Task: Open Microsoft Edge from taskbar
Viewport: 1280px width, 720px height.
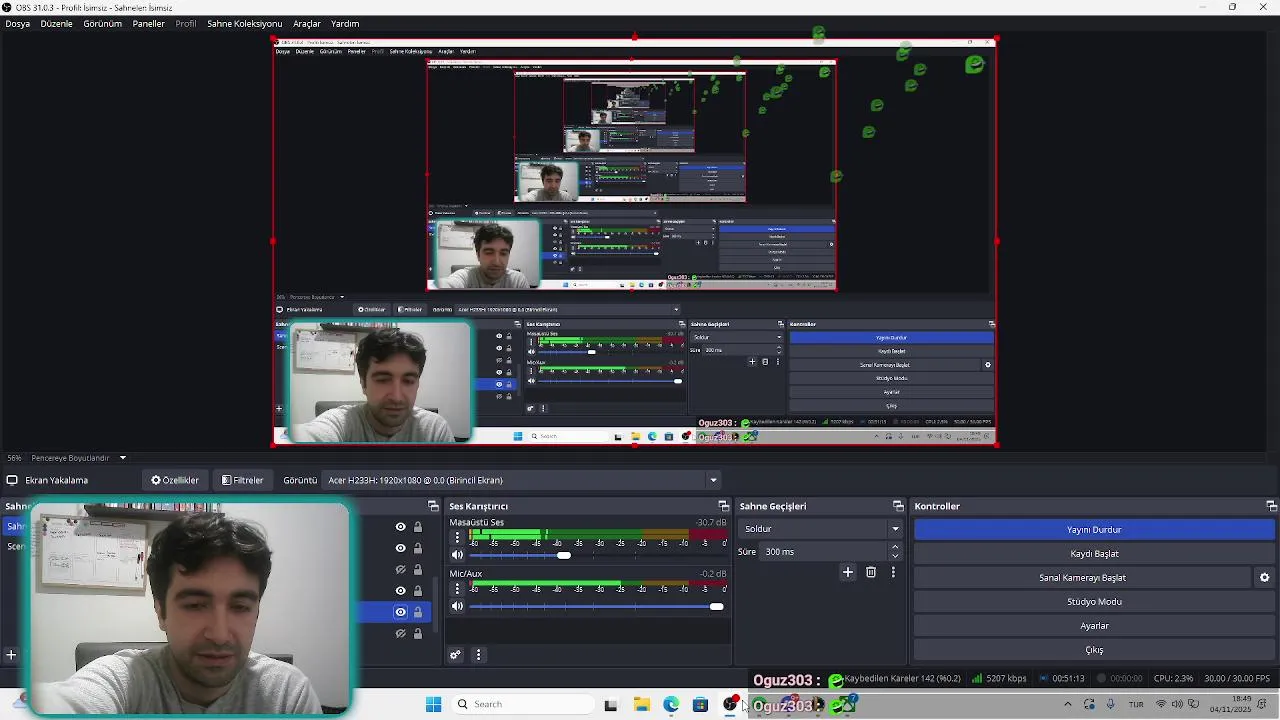Action: pyautogui.click(x=671, y=705)
